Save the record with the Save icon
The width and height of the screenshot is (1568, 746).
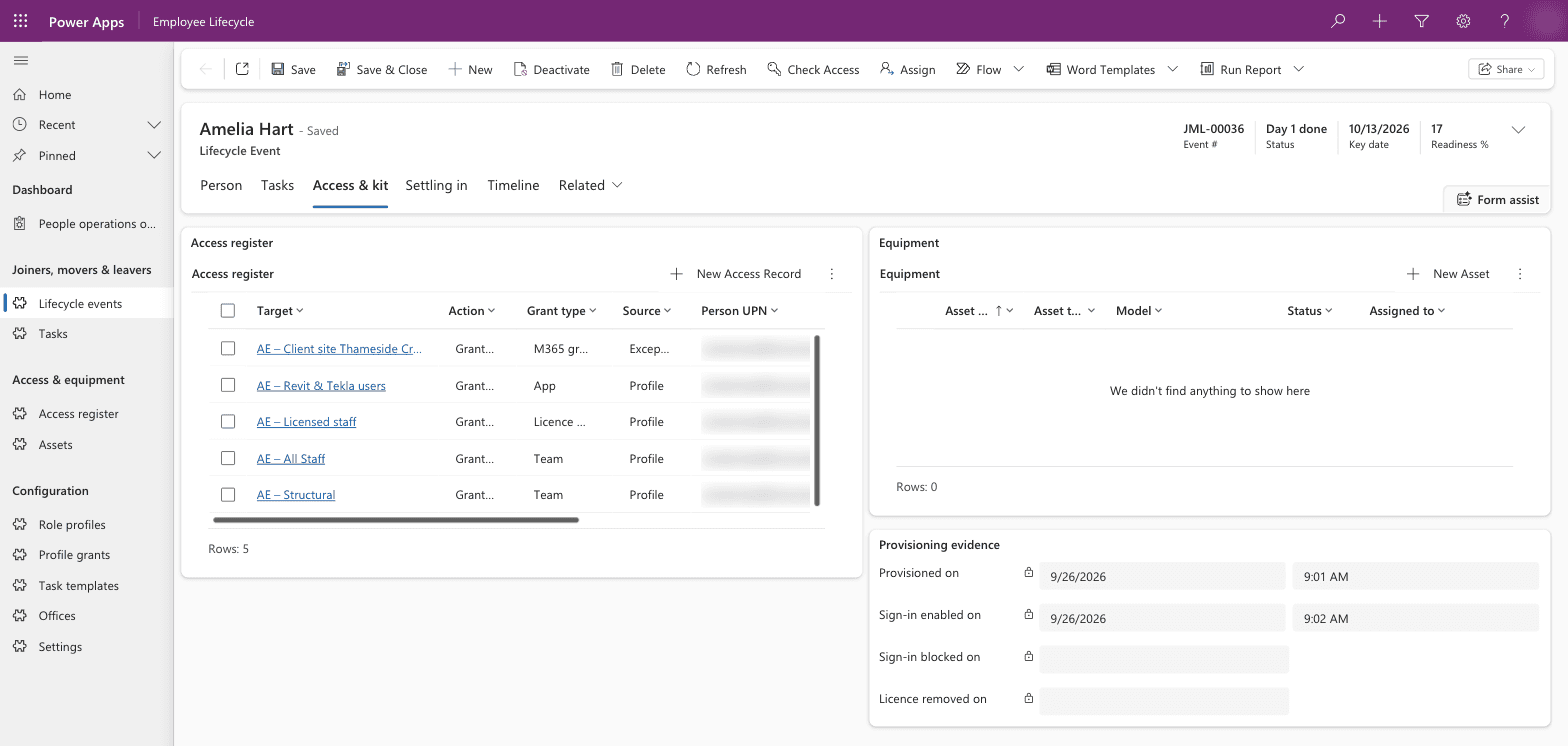(x=293, y=69)
